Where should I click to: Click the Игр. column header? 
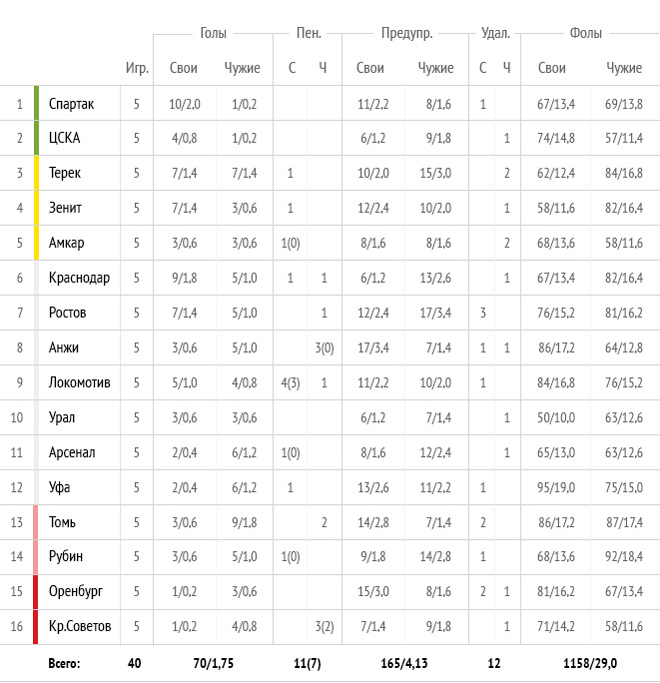tap(137, 68)
